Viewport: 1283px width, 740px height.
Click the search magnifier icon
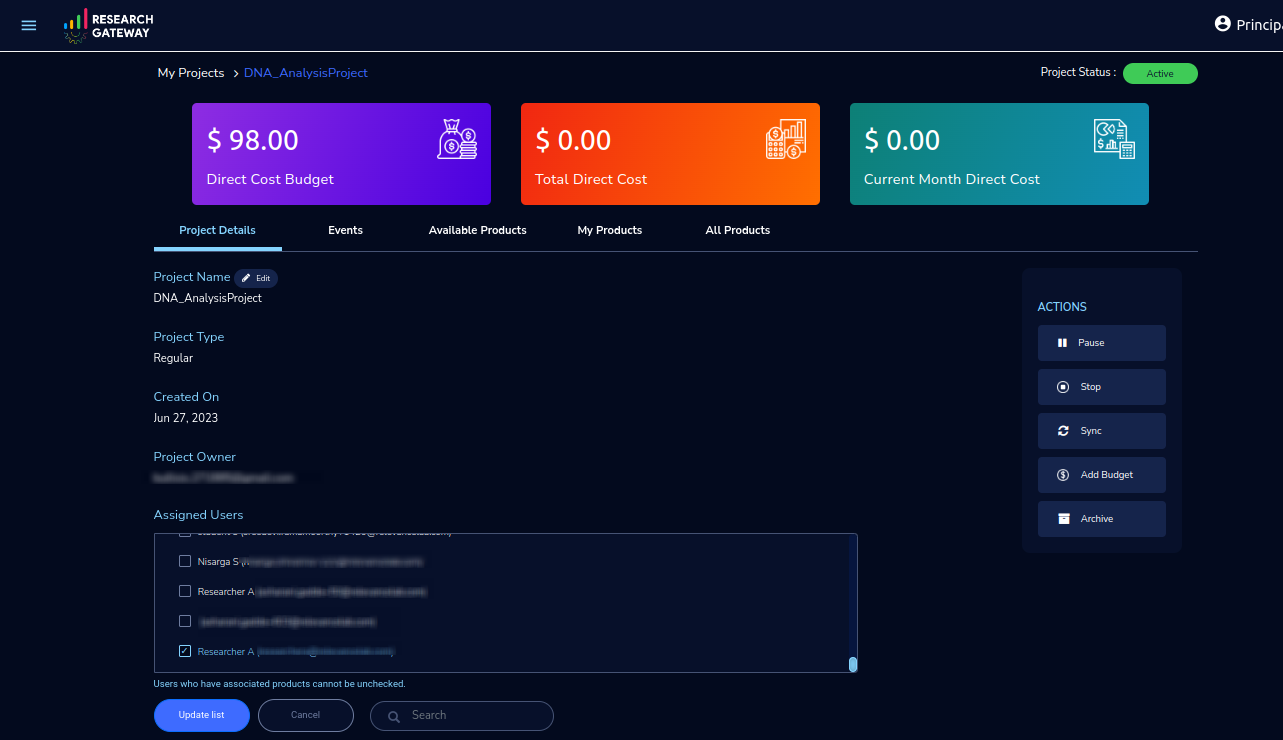[394, 716]
